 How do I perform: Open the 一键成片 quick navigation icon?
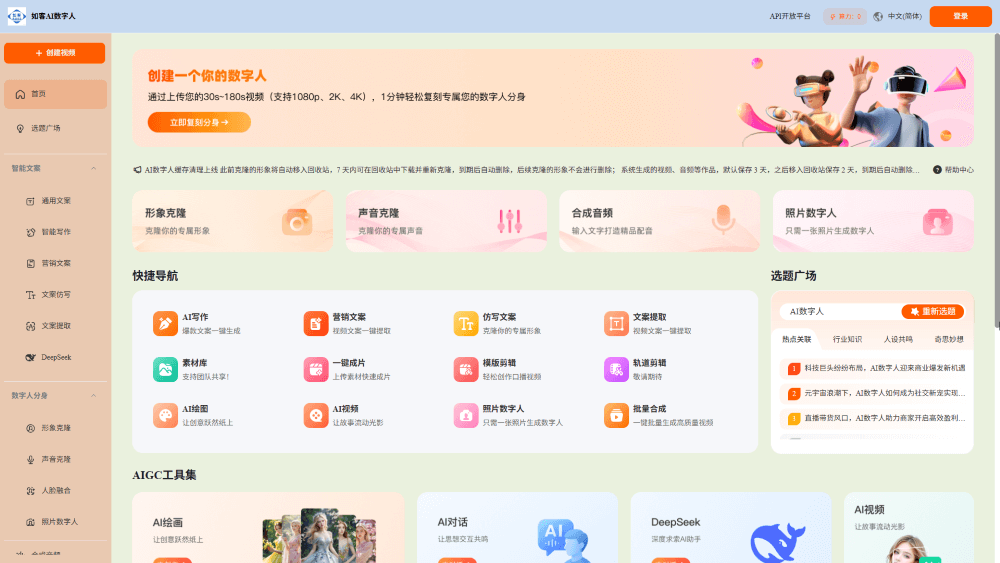[x=315, y=369]
